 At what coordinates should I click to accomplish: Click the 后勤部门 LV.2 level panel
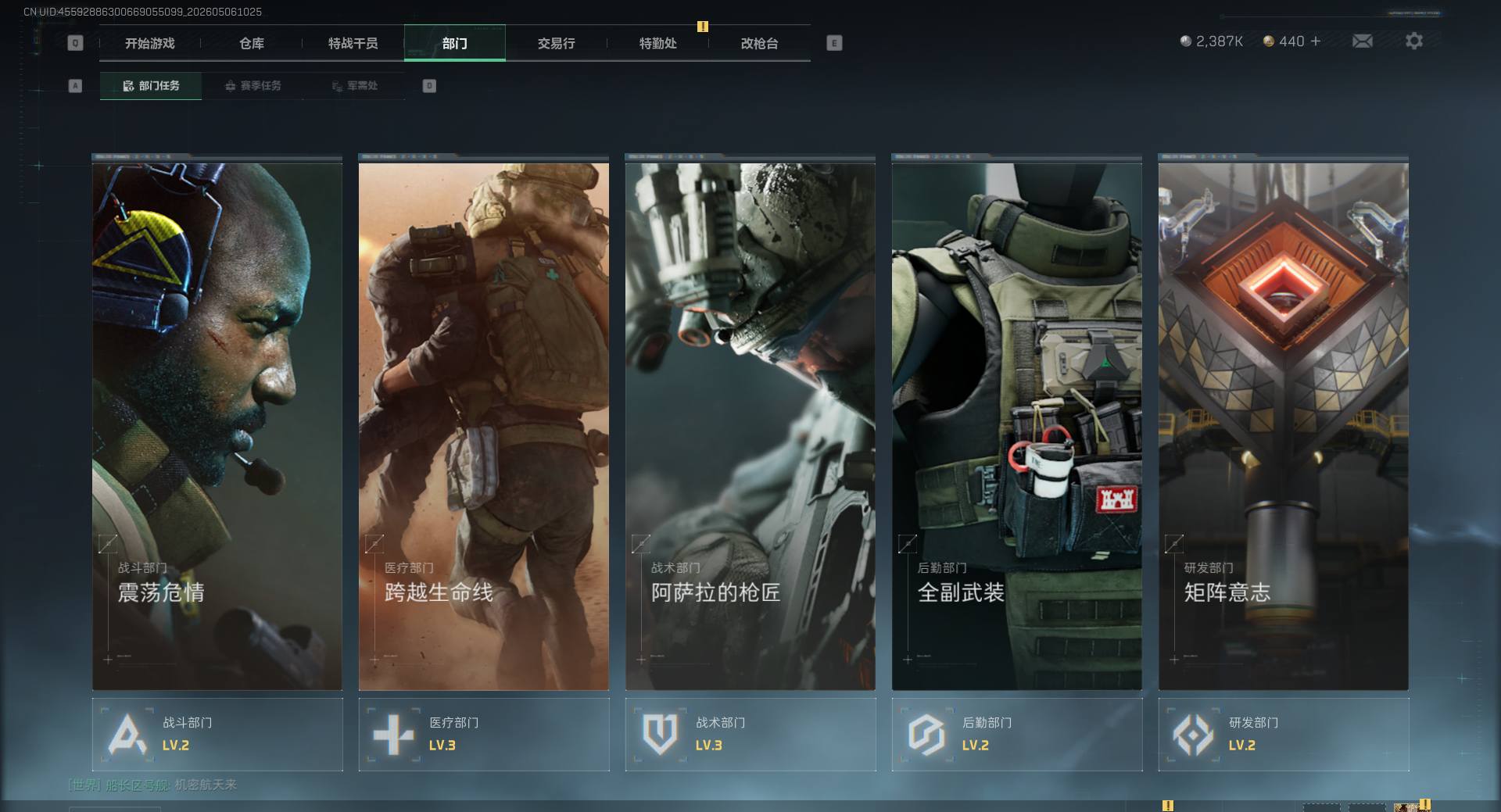[x=1017, y=735]
